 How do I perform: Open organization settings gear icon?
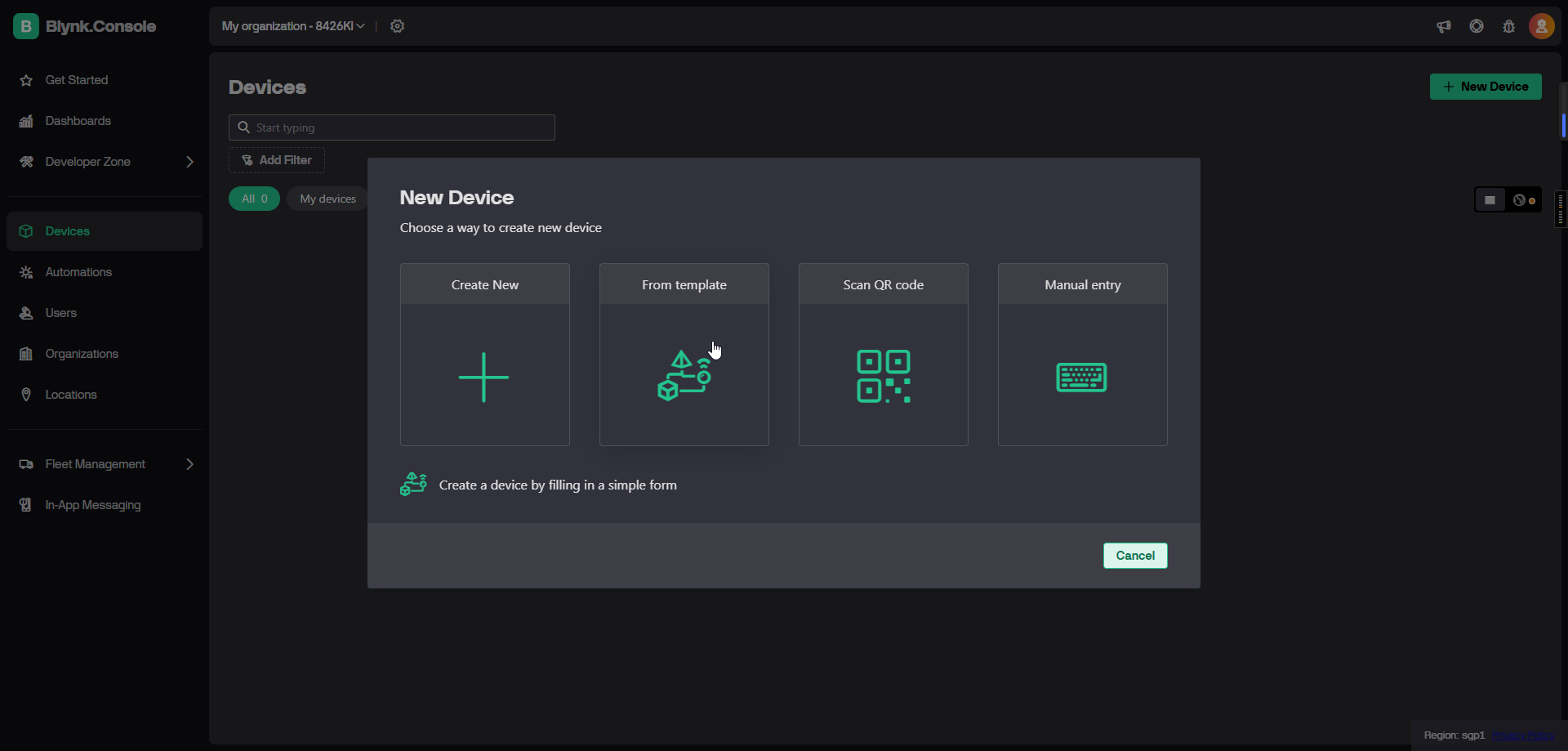(x=397, y=26)
